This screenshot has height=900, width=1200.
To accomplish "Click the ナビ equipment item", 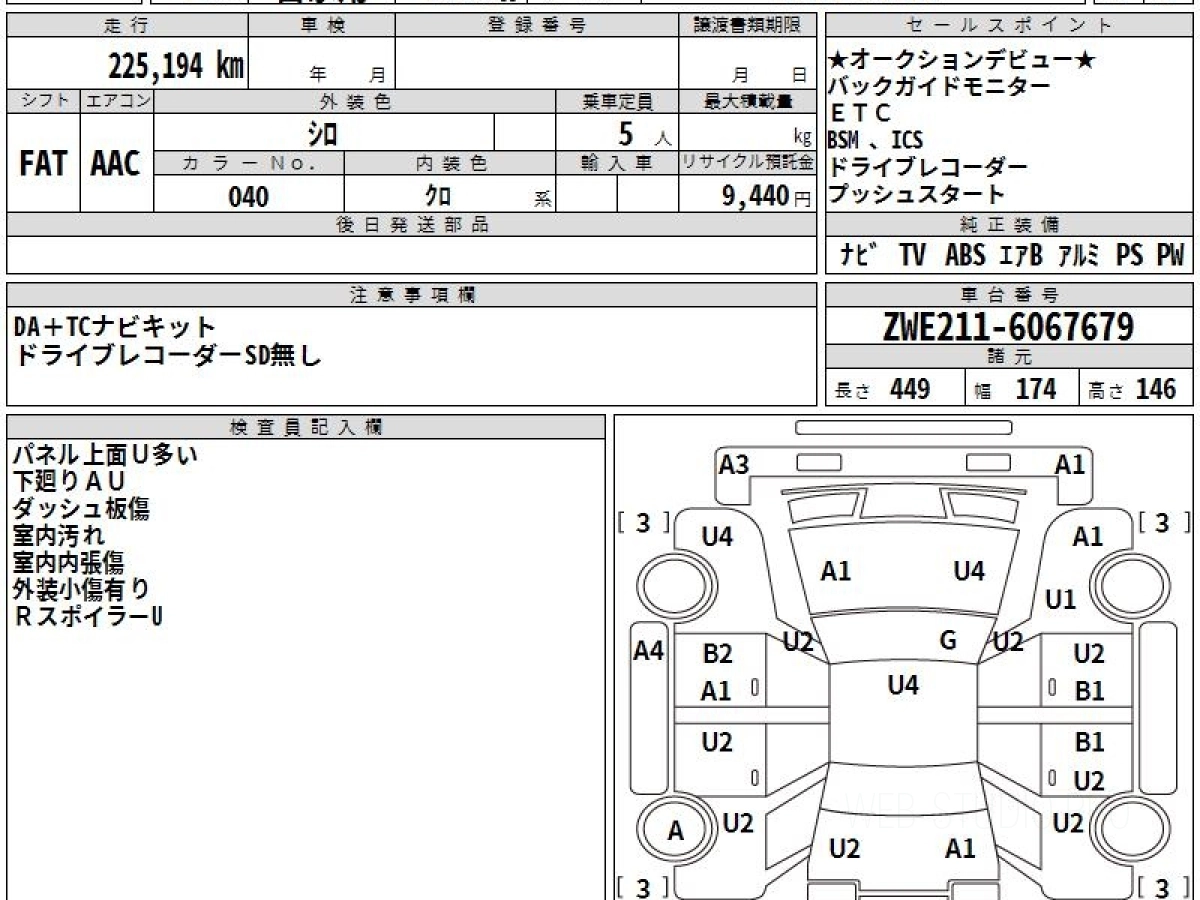I will [x=859, y=255].
